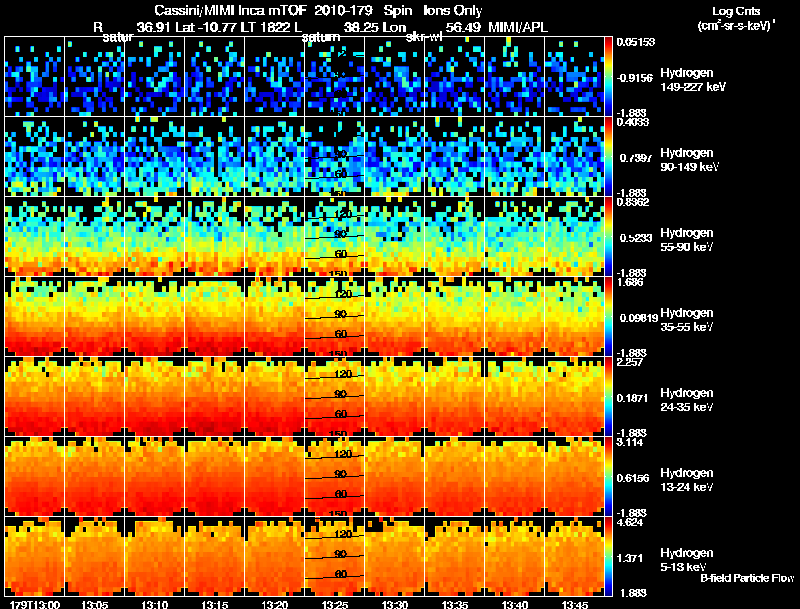Click the '13:15' time axis label
Image resolution: width=800 pixels, height=609 pixels.
tap(214, 605)
